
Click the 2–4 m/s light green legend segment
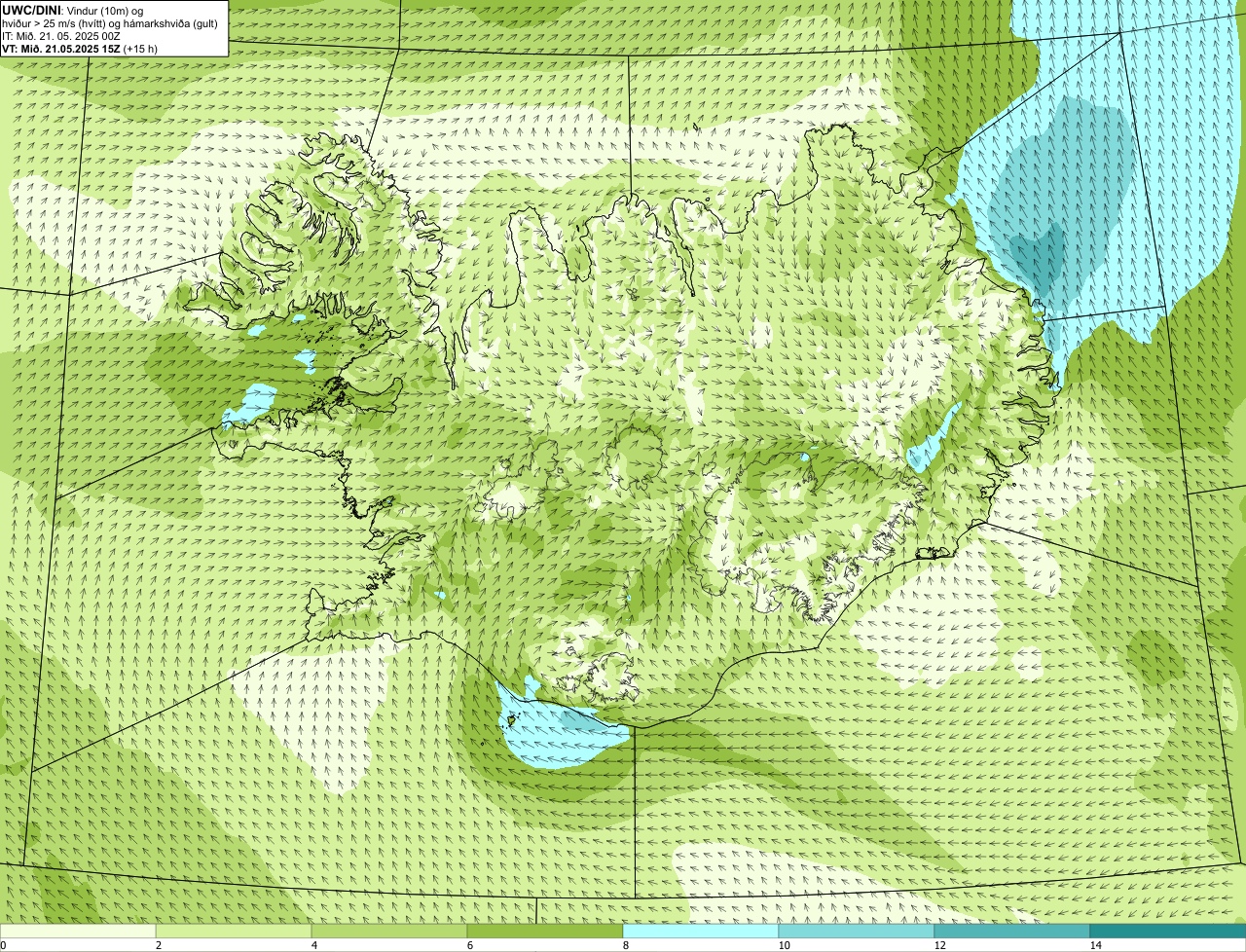click(234, 931)
